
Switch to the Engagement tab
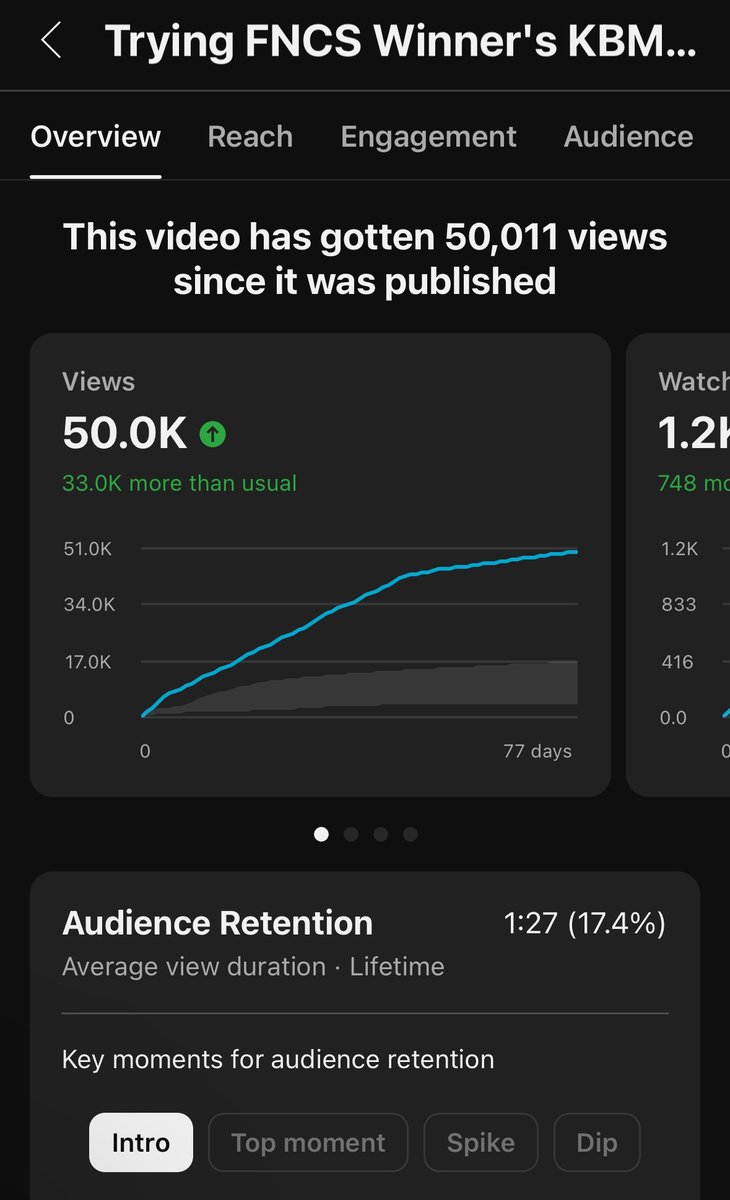(428, 137)
